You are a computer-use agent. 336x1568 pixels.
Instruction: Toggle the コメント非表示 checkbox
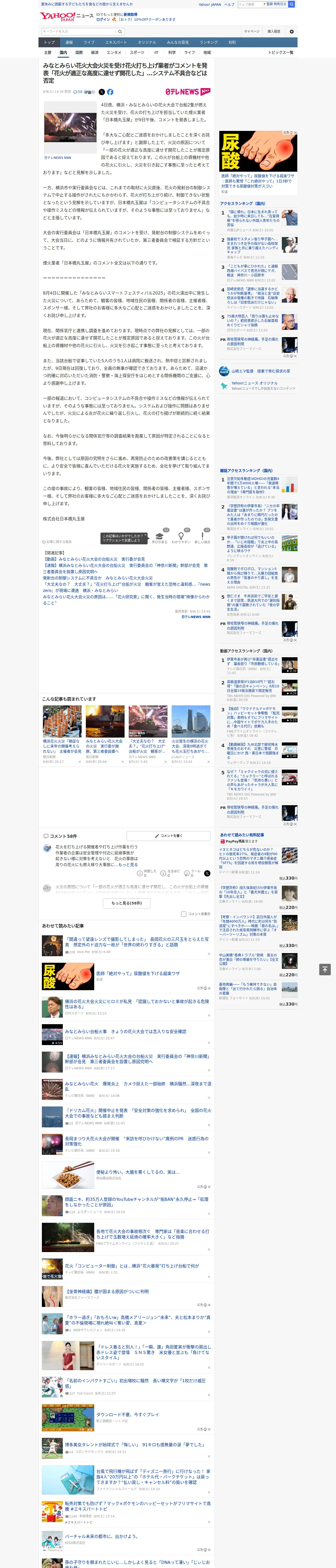click(183, 914)
